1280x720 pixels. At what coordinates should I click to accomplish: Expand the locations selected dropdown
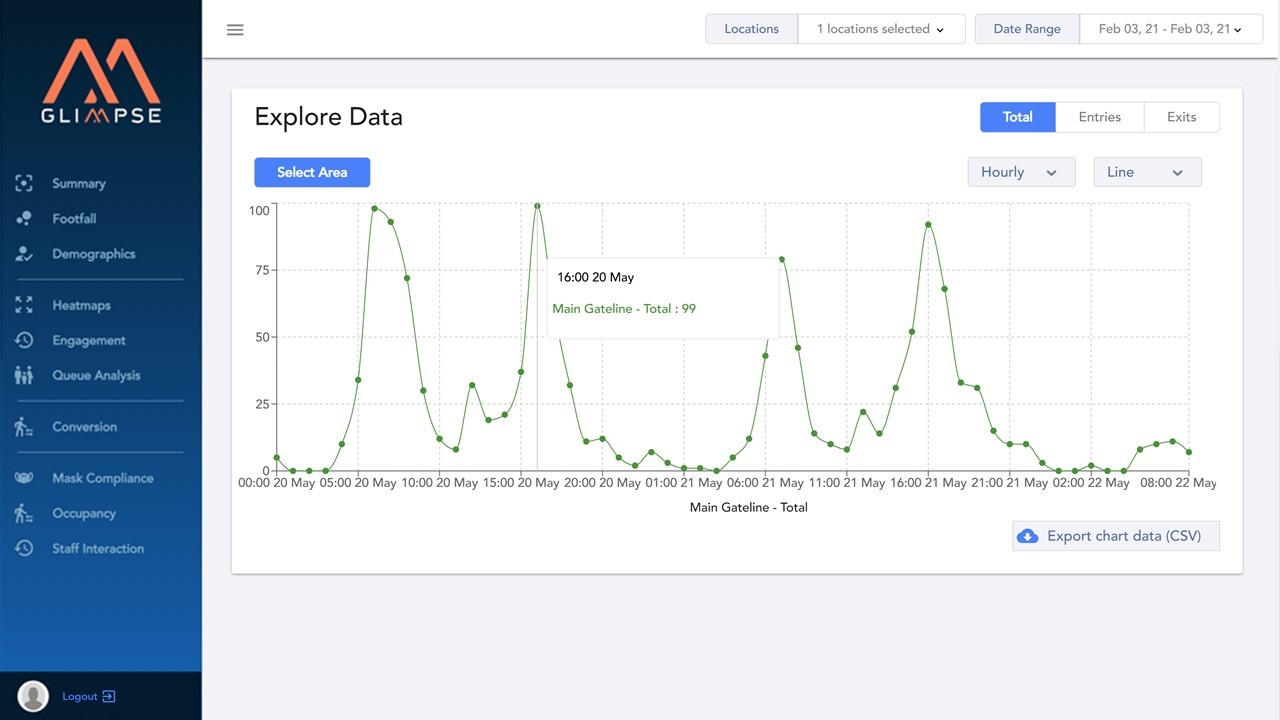coord(880,29)
